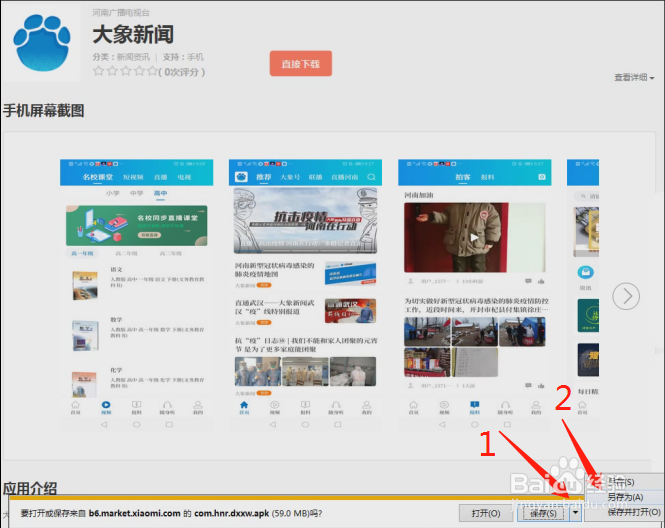665x528 pixels.
Task: Click the 应用介绍 section heading
Action: click(x=30, y=488)
